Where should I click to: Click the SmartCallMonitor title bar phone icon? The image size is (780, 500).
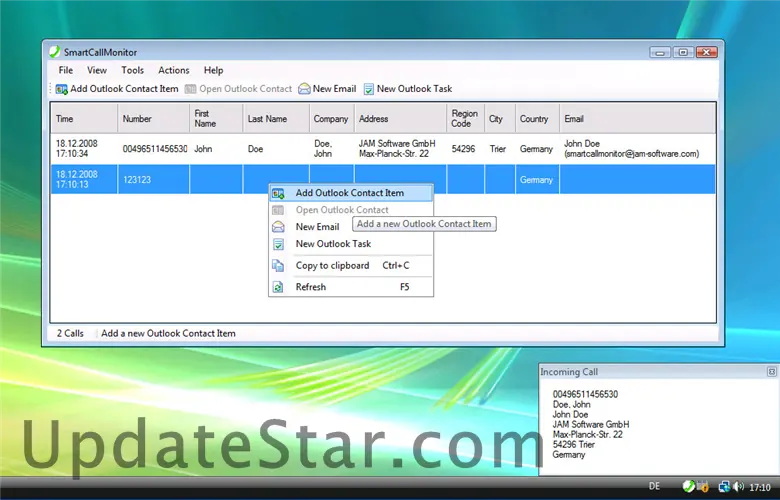54,52
